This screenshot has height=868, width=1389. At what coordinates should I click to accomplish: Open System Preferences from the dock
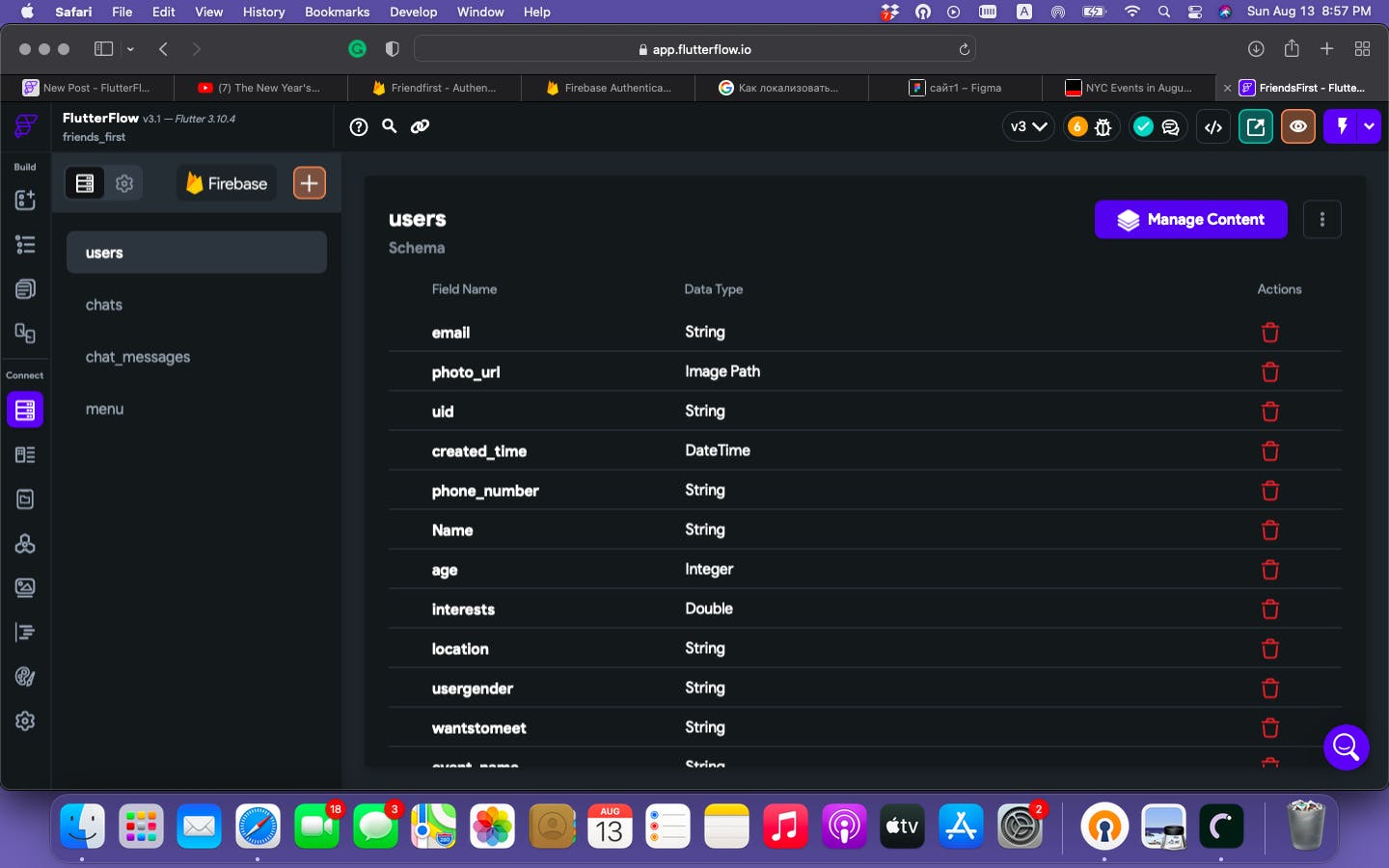[x=1020, y=827]
